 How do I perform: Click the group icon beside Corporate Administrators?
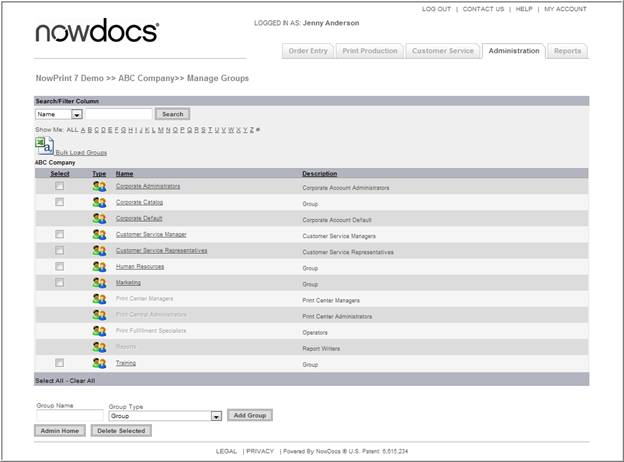coord(99,186)
